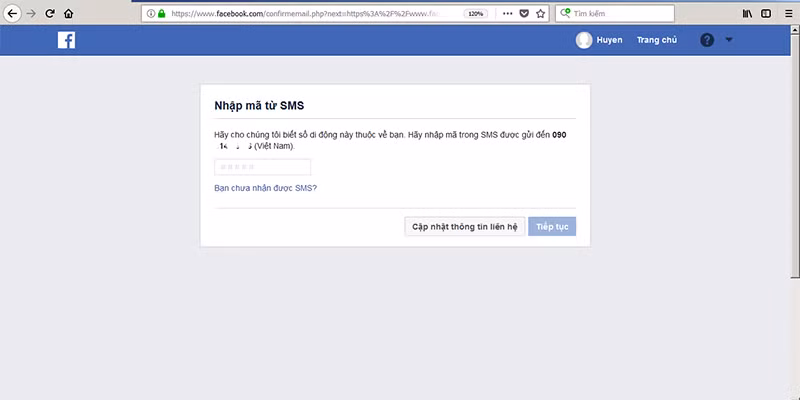Save the page to Pocket icon
Screen dimensions: 800x400
point(524,14)
